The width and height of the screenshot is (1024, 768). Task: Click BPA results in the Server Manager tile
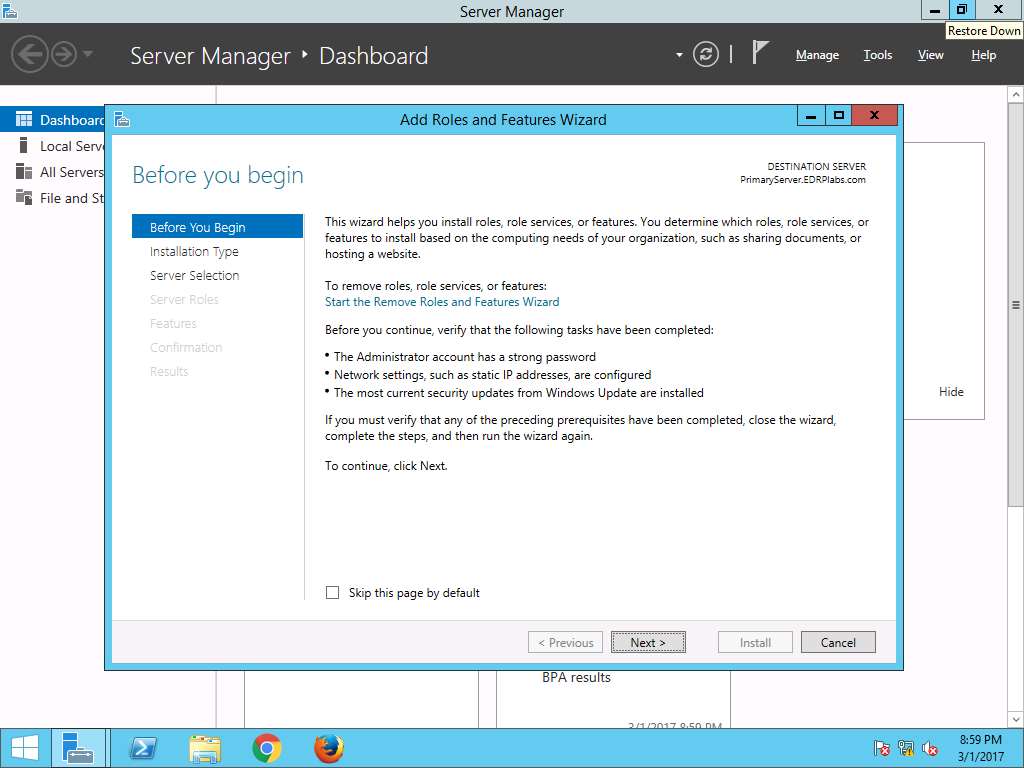click(x=576, y=678)
